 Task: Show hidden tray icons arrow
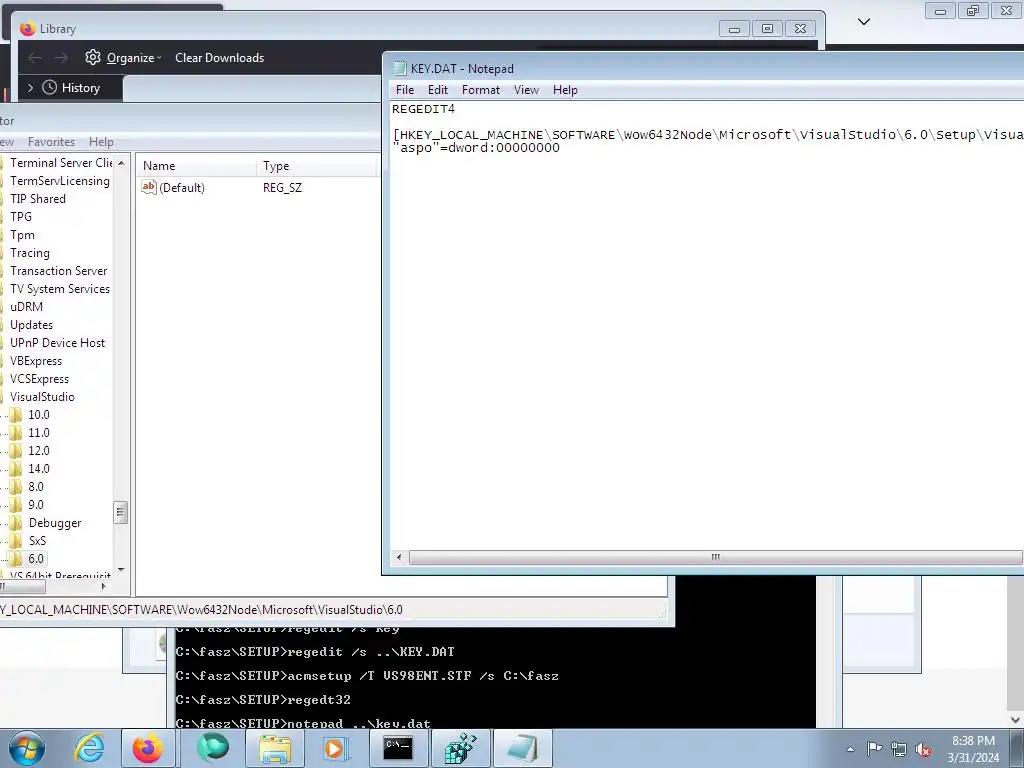(850, 749)
